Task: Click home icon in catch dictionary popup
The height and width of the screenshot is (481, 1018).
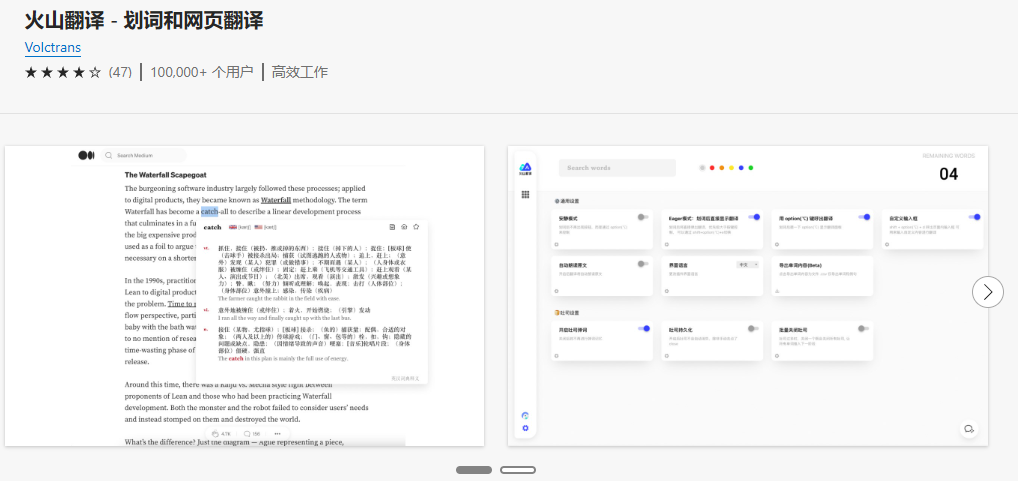Action: tap(404, 227)
